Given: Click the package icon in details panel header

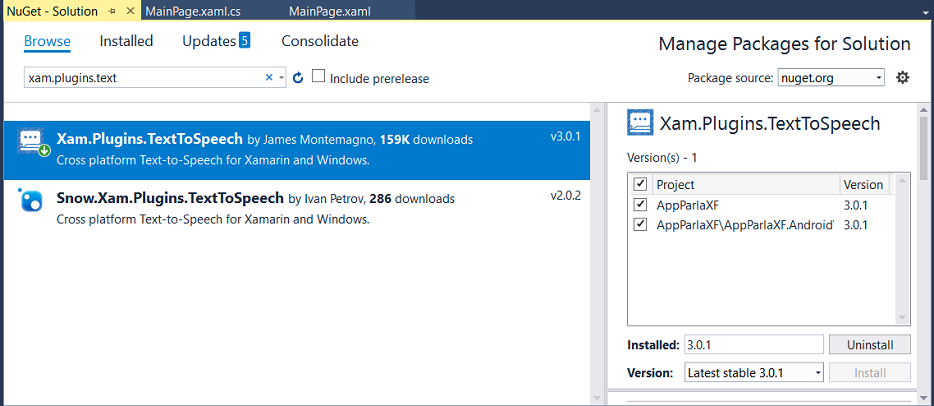Looking at the screenshot, I should coord(640,123).
